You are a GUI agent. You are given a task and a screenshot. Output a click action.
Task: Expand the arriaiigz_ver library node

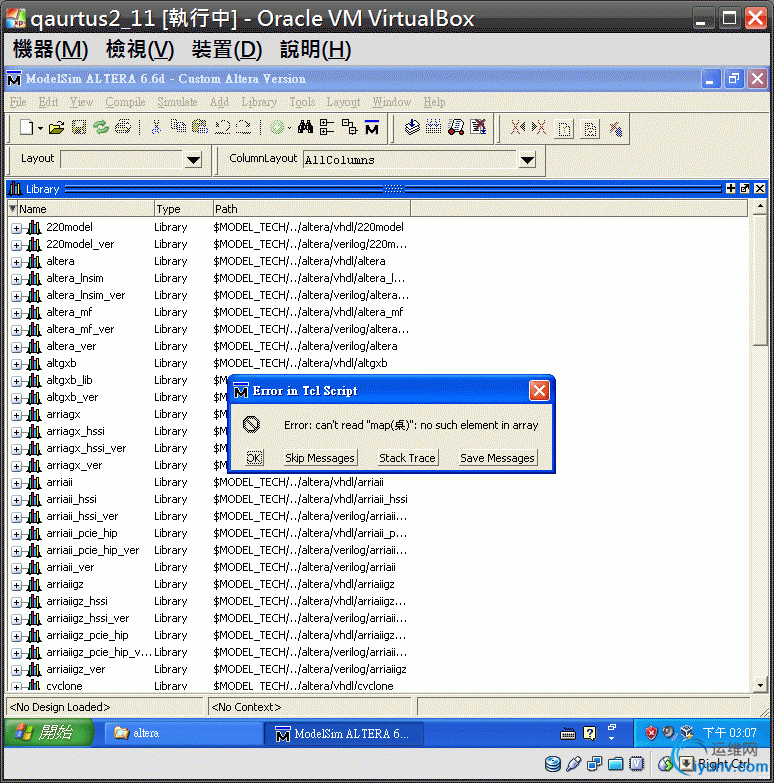[16, 670]
